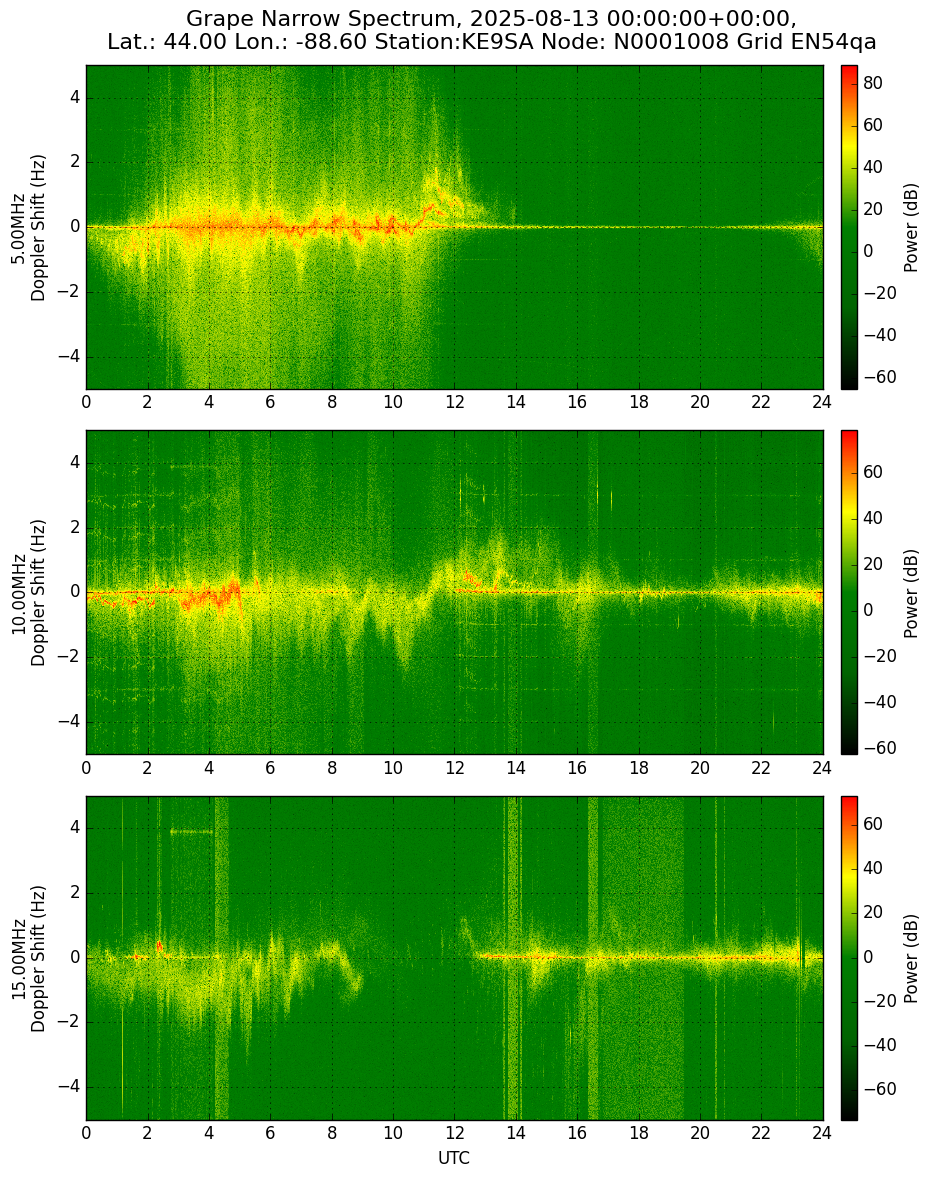932x1178 pixels.
Task: Click positive "4" Doppler tick on the 5.00MHz axis
Action: point(75,98)
